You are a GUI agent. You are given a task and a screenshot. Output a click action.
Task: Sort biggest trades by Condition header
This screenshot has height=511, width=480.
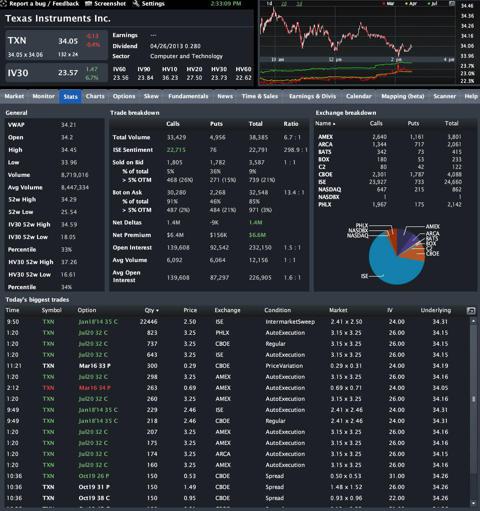277,310
